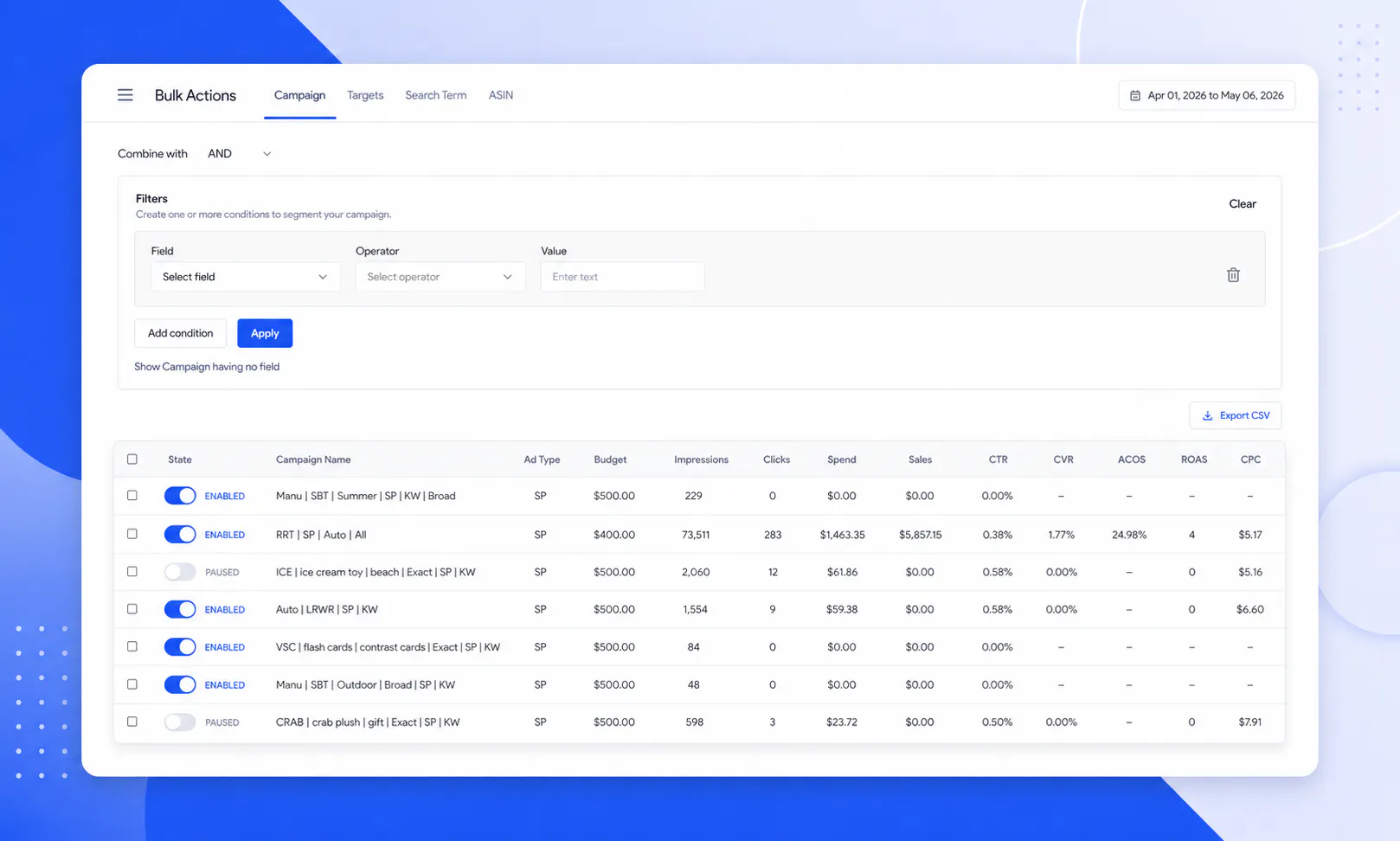
Task: Expand the Combine with AND dropdown
Action: 240,154
